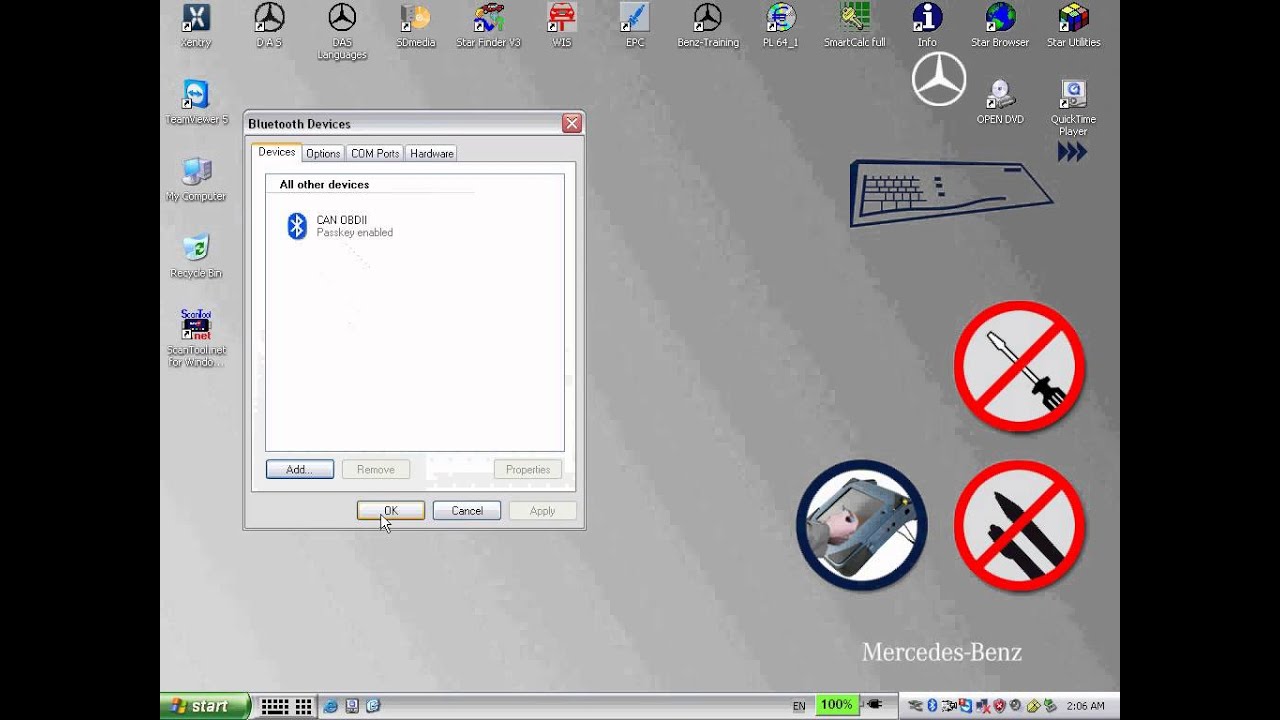Open the Recycle Bin

(196, 256)
